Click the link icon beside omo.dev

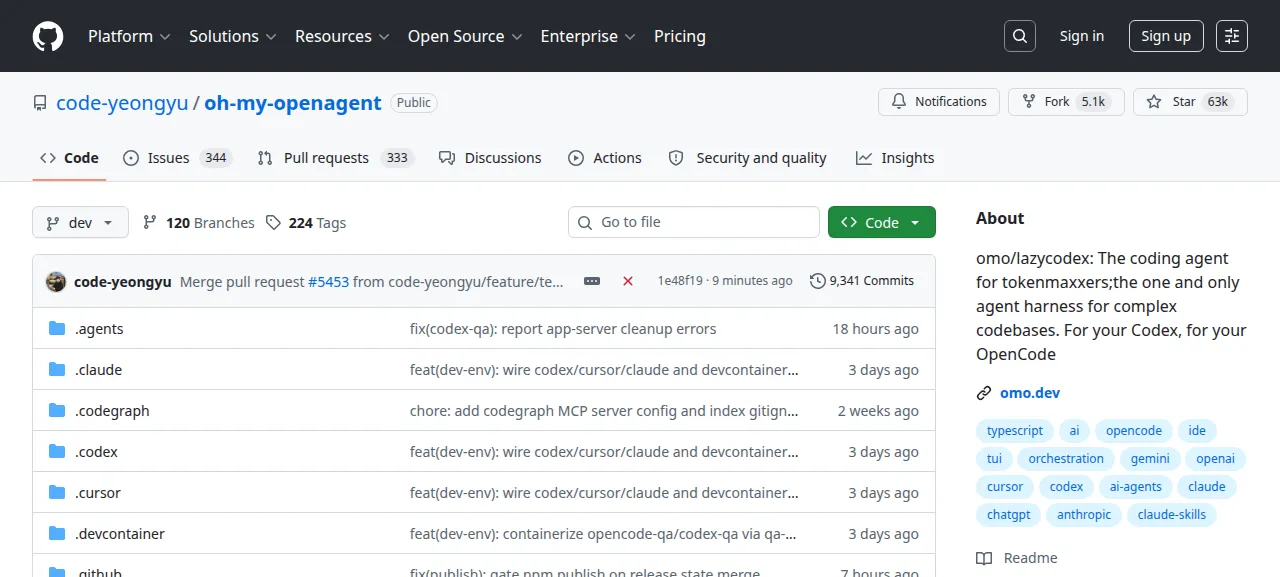coord(984,393)
